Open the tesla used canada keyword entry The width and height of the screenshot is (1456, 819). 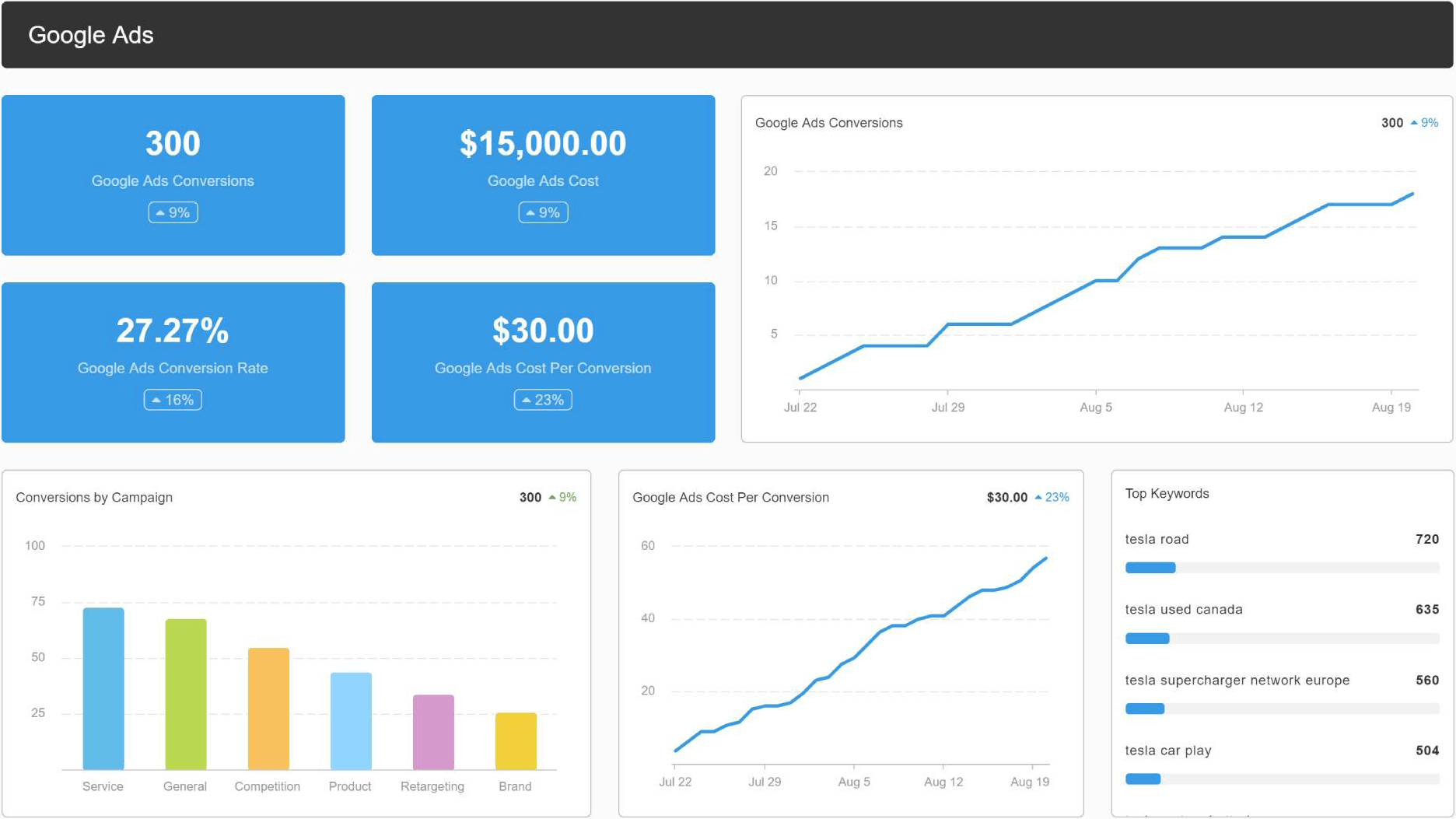[1183, 609]
